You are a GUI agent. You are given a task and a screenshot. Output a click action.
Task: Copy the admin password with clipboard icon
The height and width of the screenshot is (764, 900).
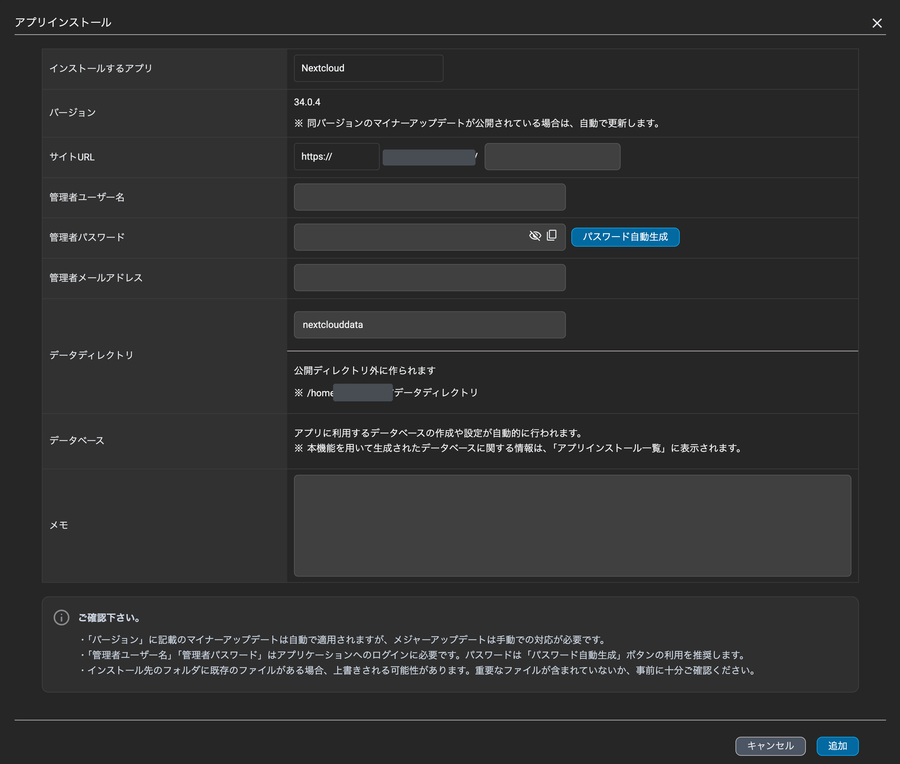[x=552, y=235]
